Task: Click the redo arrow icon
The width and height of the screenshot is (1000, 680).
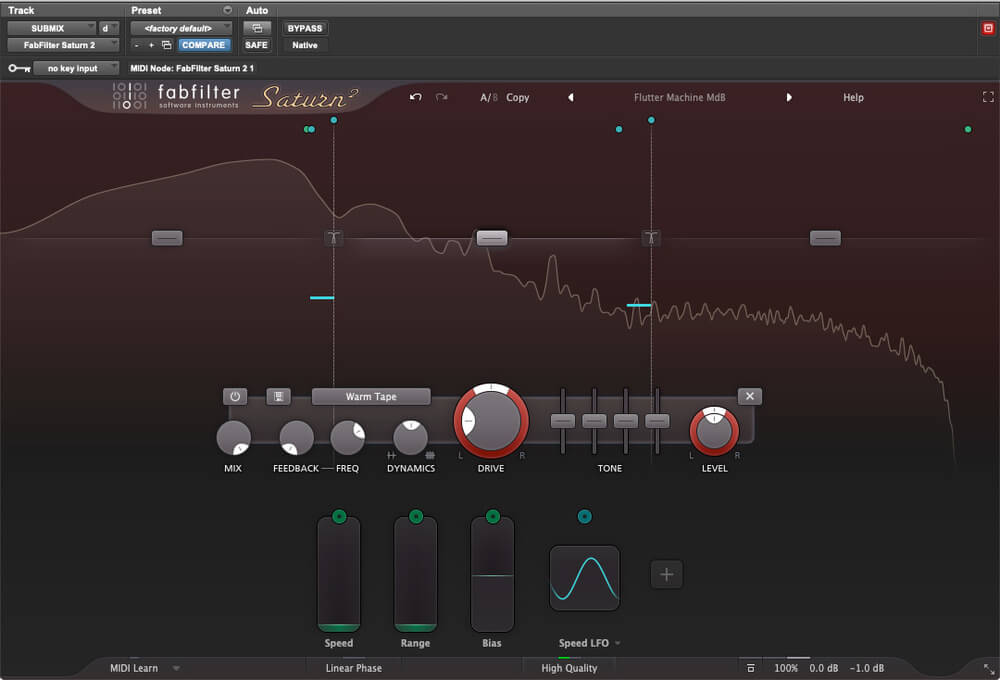Action: coord(441,98)
